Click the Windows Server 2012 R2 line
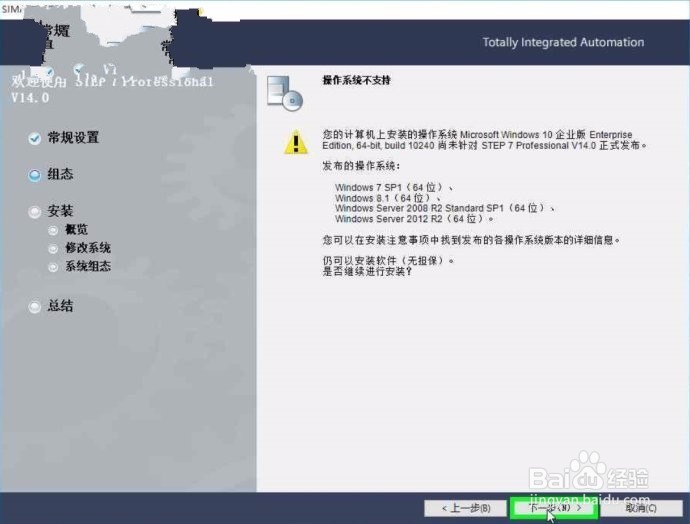This screenshot has height=524, width=690. 414,219
